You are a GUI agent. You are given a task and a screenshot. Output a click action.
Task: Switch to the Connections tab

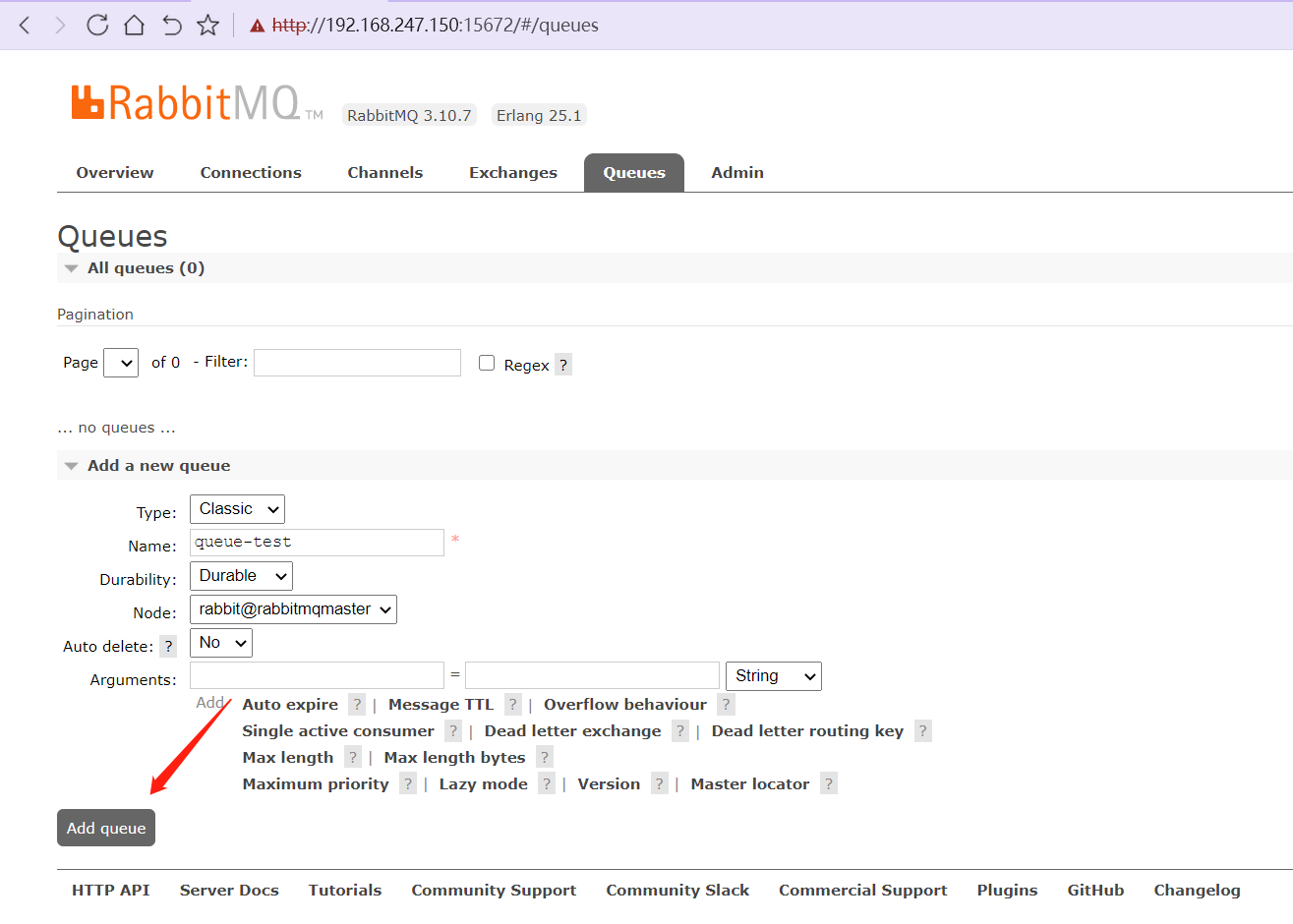pyautogui.click(x=251, y=173)
